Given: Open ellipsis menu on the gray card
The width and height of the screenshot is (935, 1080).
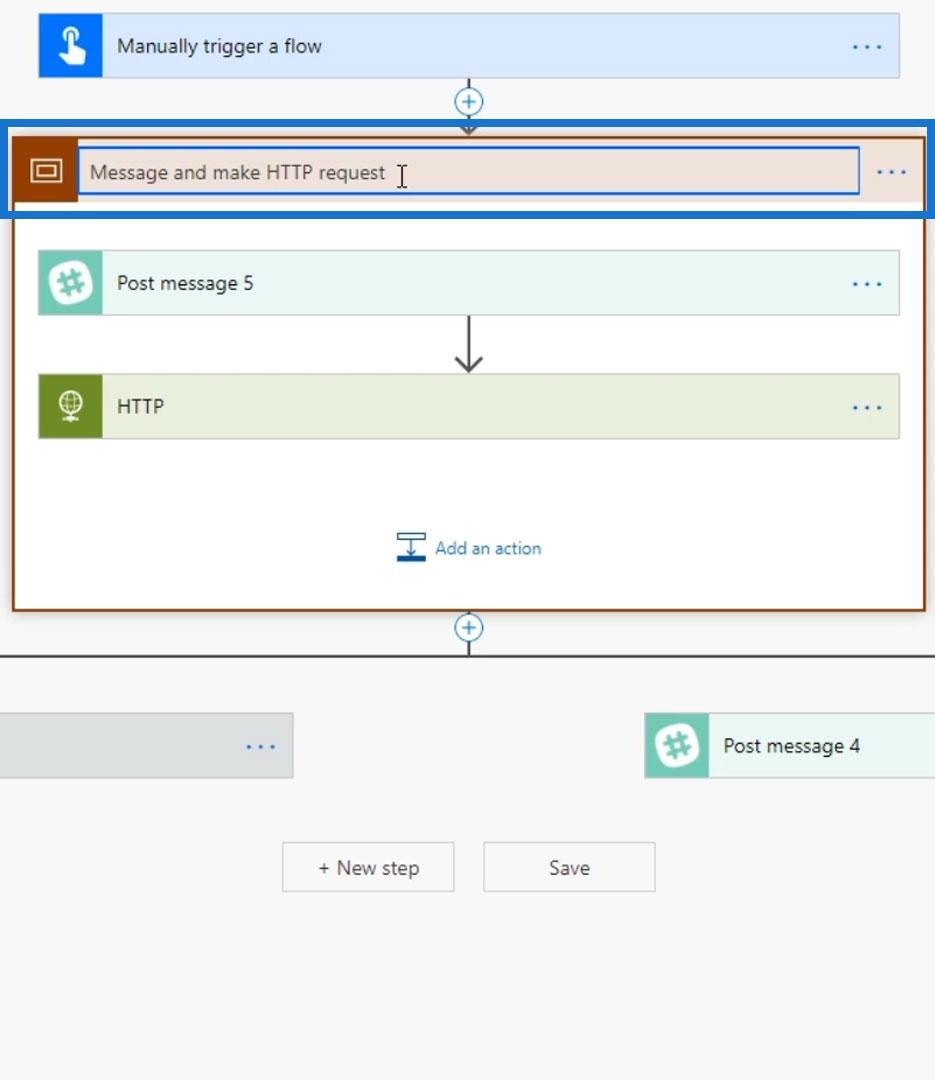Looking at the screenshot, I should click(x=260, y=746).
